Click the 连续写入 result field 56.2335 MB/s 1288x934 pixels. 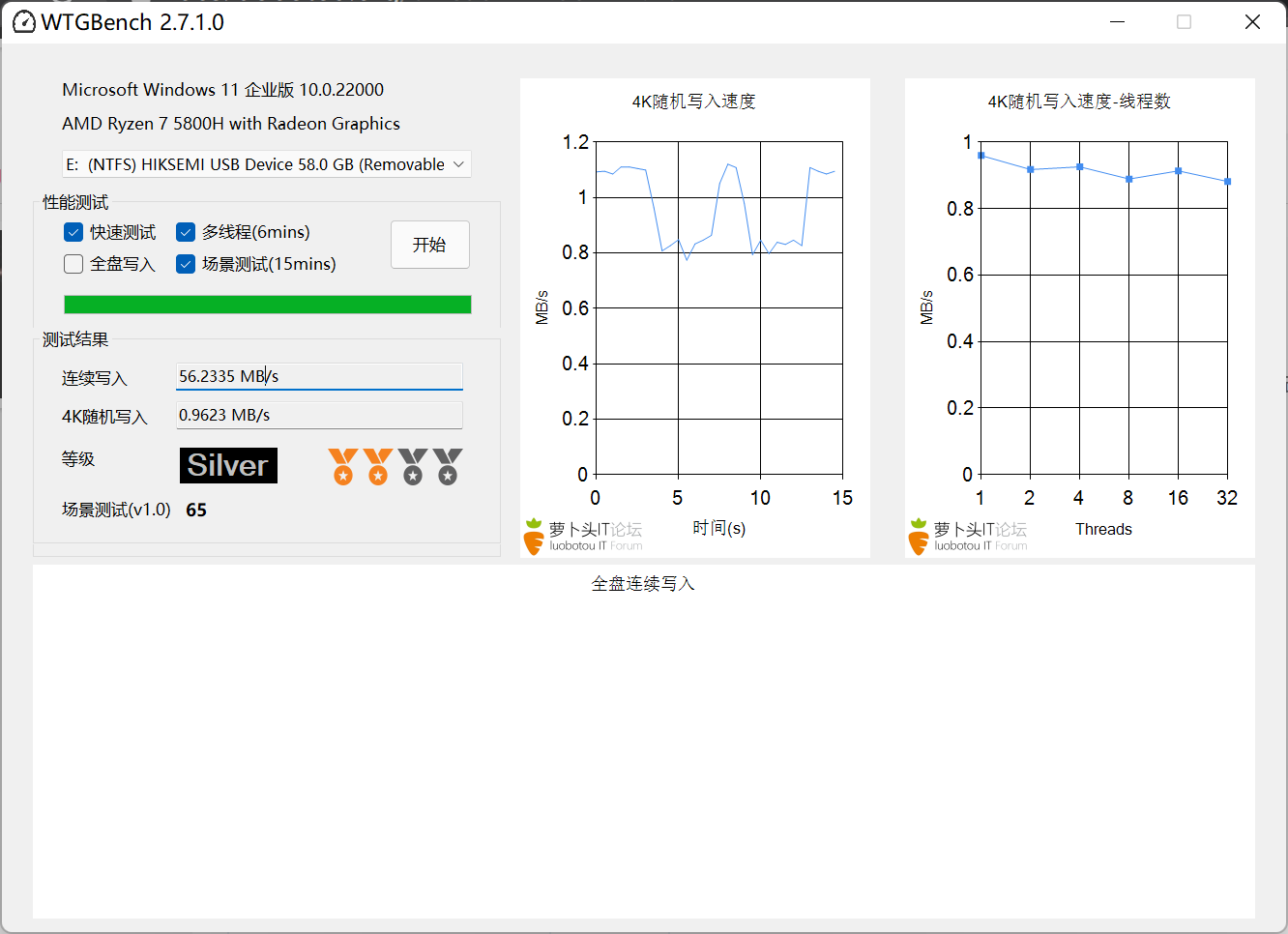click(319, 376)
